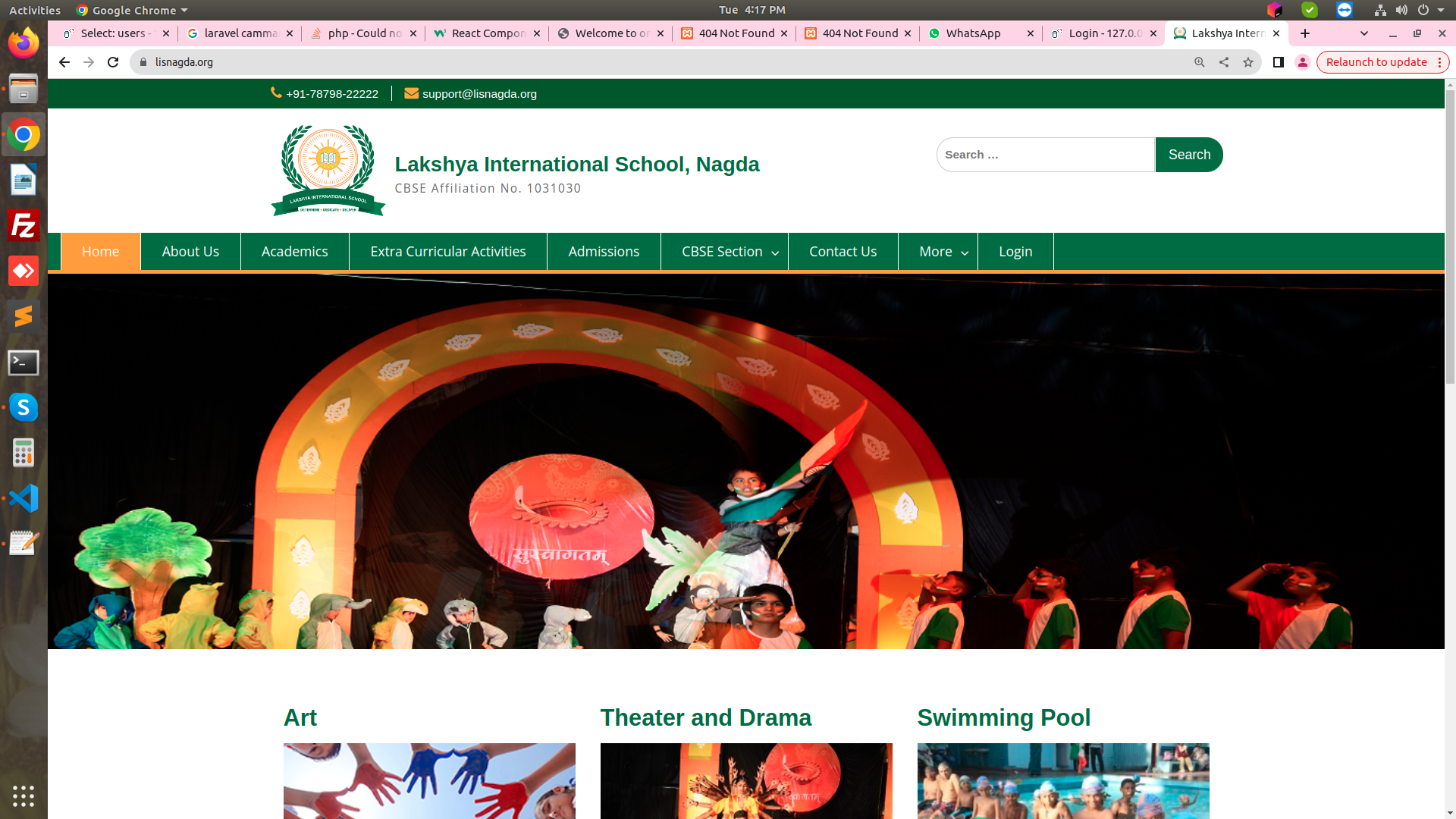Launch FileZilla from the dock
Viewport: 1456px width, 819px height.
pos(24,225)
